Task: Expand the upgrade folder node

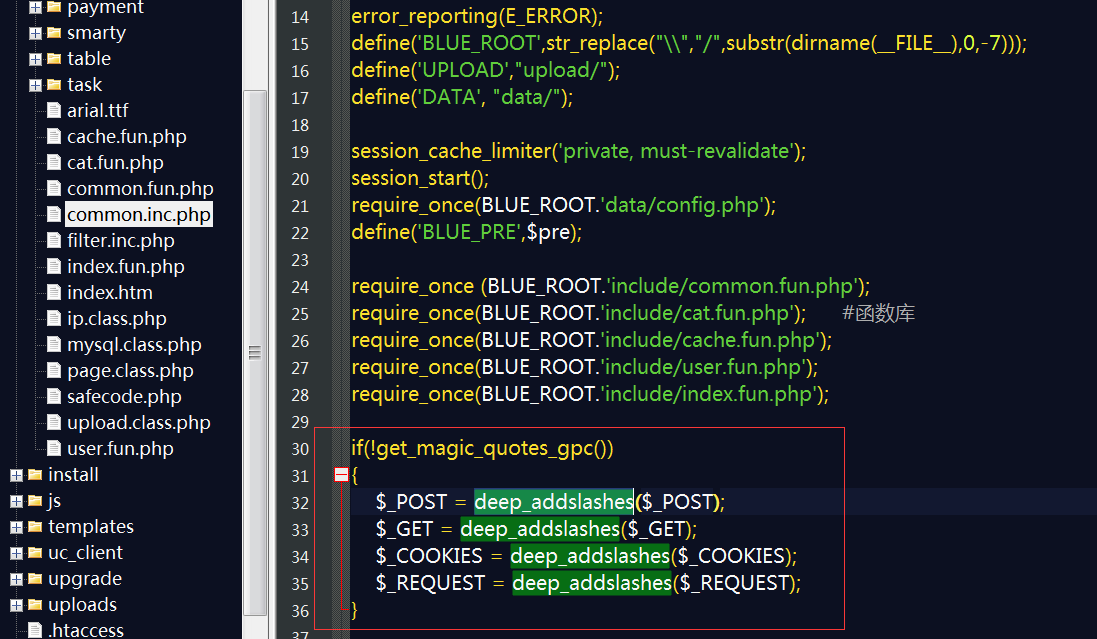Action: coord(17,579)
